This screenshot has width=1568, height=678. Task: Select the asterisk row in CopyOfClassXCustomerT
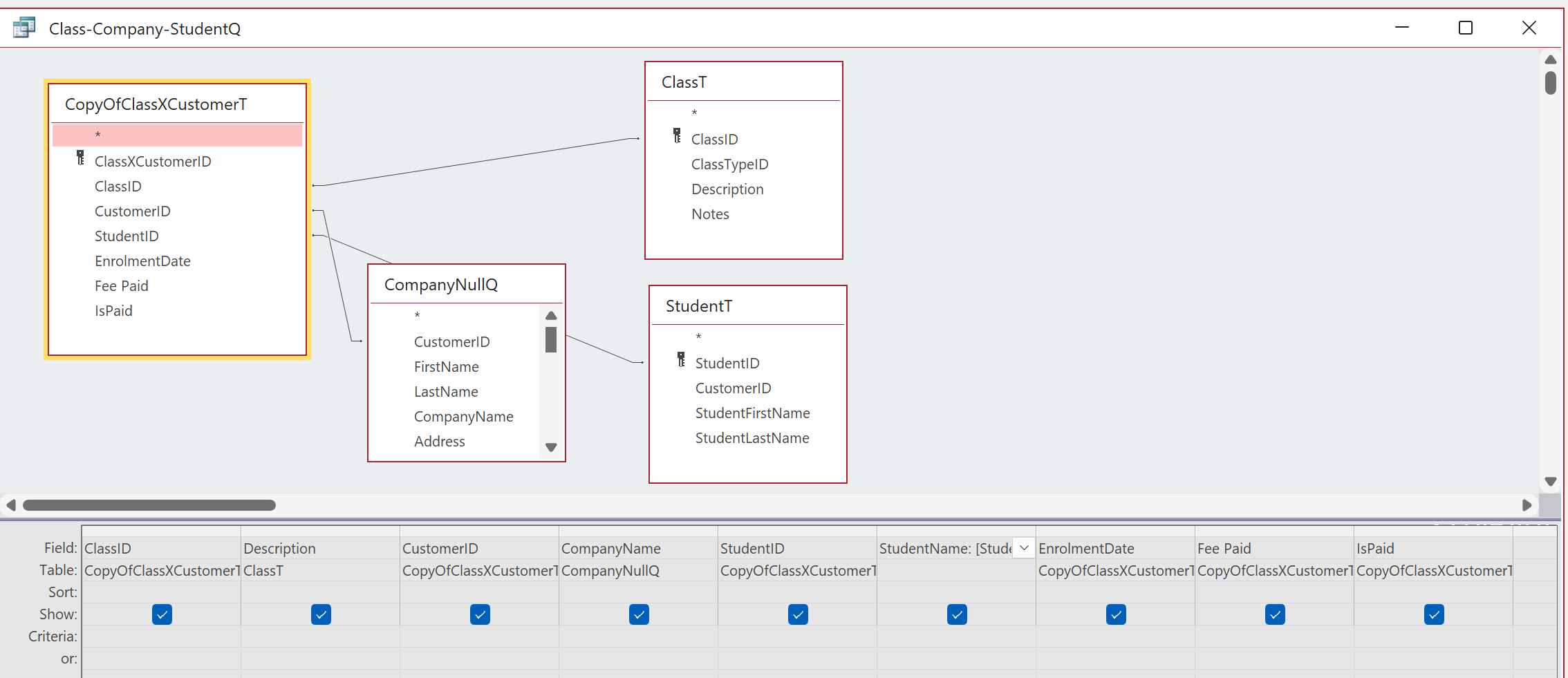[x=177, y=135]
